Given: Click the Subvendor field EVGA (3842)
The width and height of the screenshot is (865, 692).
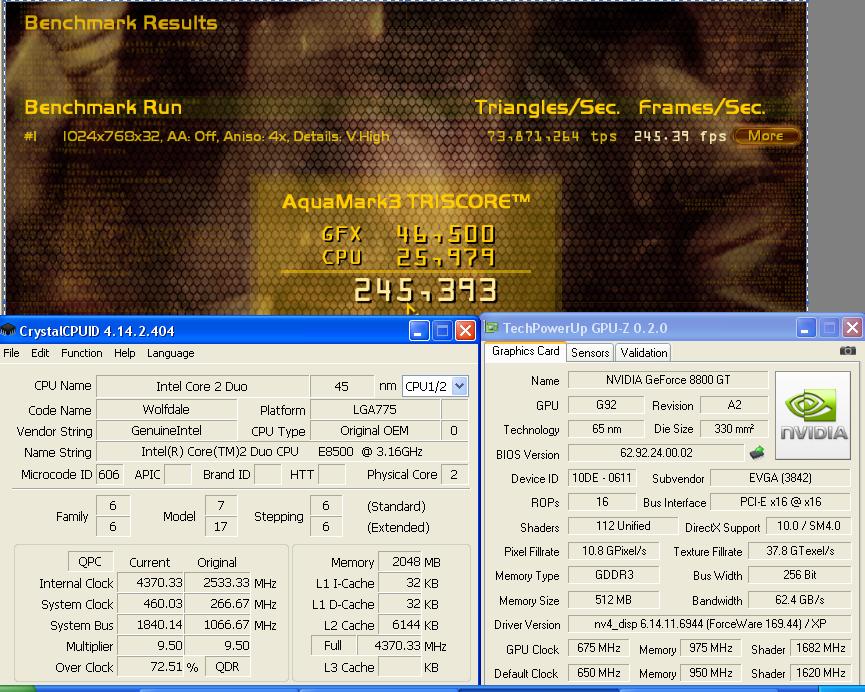Looking at the screenshot, I should [780, 478].
